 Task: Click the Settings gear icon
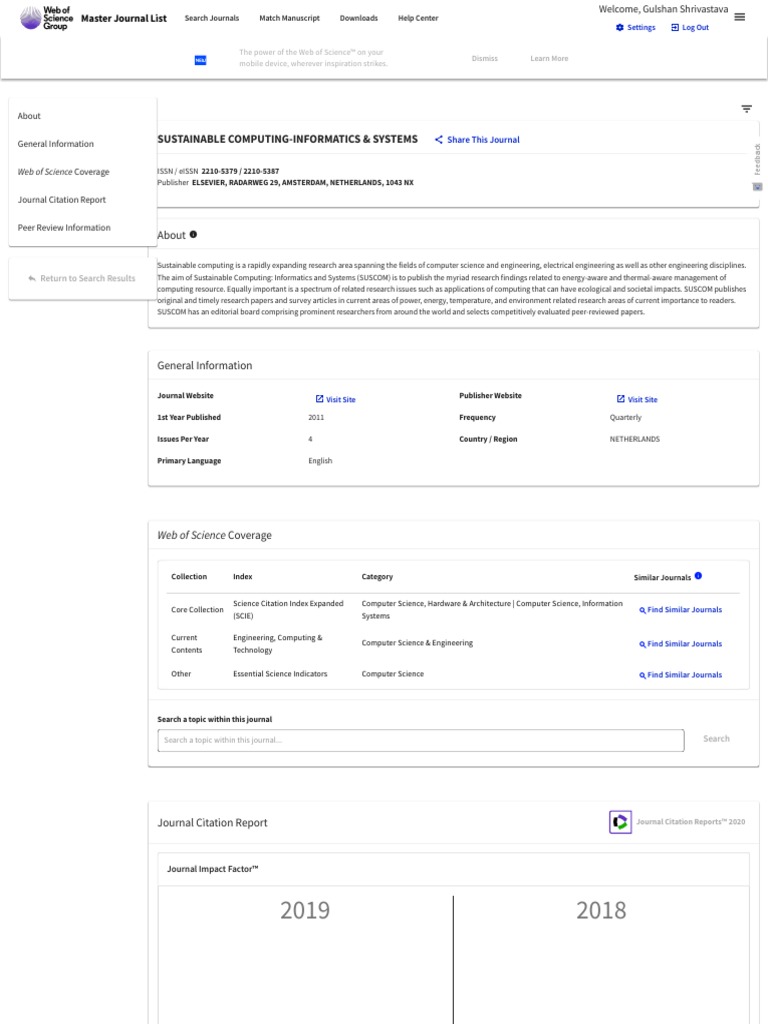620,28
